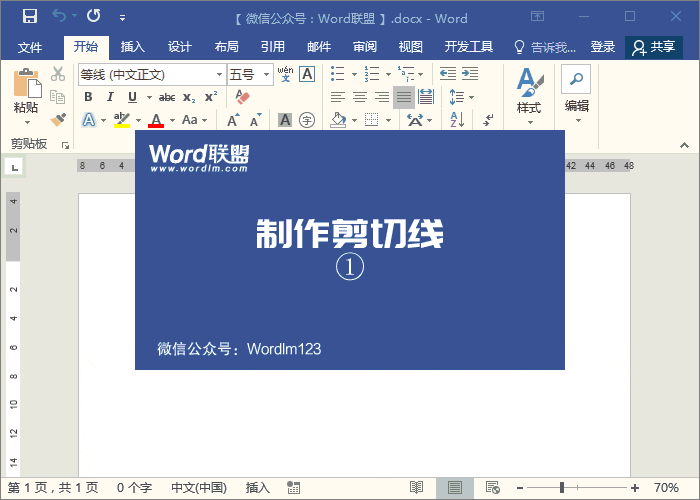Switch to the 布局 tab
The width and height of the screenshot is (700, 500).
(x=226, y=46)
